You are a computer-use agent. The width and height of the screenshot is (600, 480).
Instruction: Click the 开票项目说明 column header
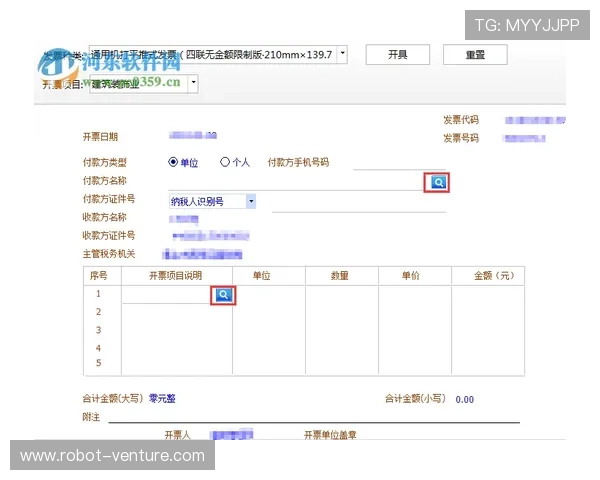pos(176,276)
